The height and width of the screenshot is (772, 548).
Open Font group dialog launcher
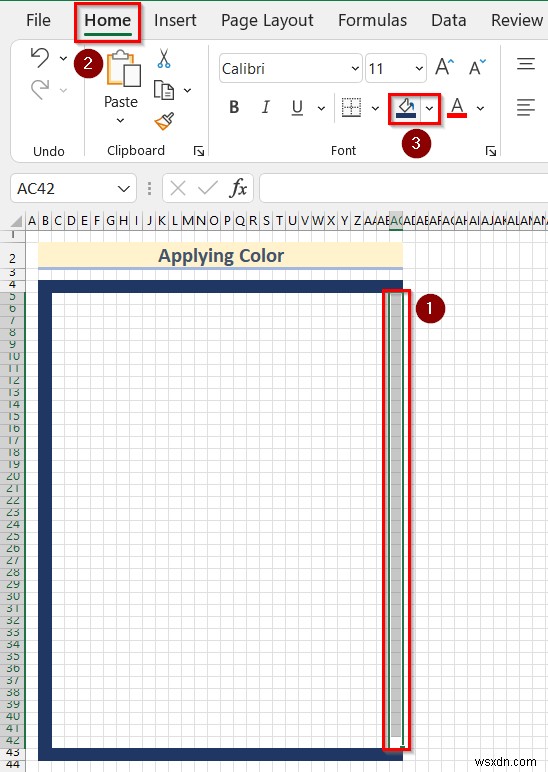pyautogui.click(x=491, y=151)
